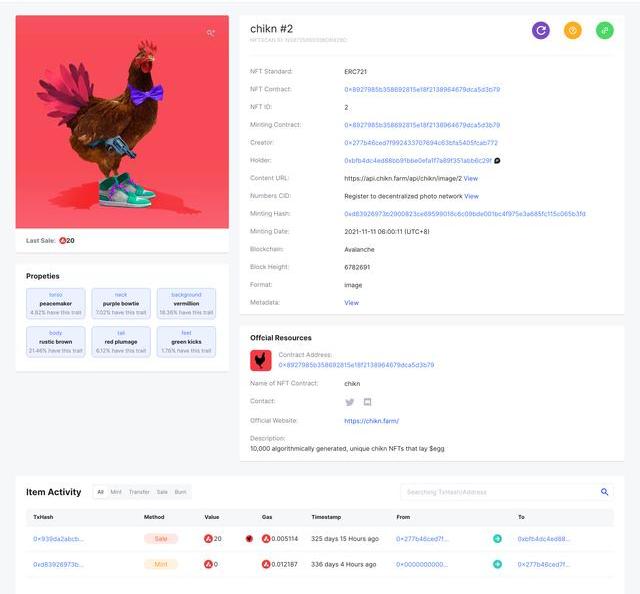Open the NFT Contract address link
Image resolution: width=640 pixels, height=594 pixels.
pos(422,89)
